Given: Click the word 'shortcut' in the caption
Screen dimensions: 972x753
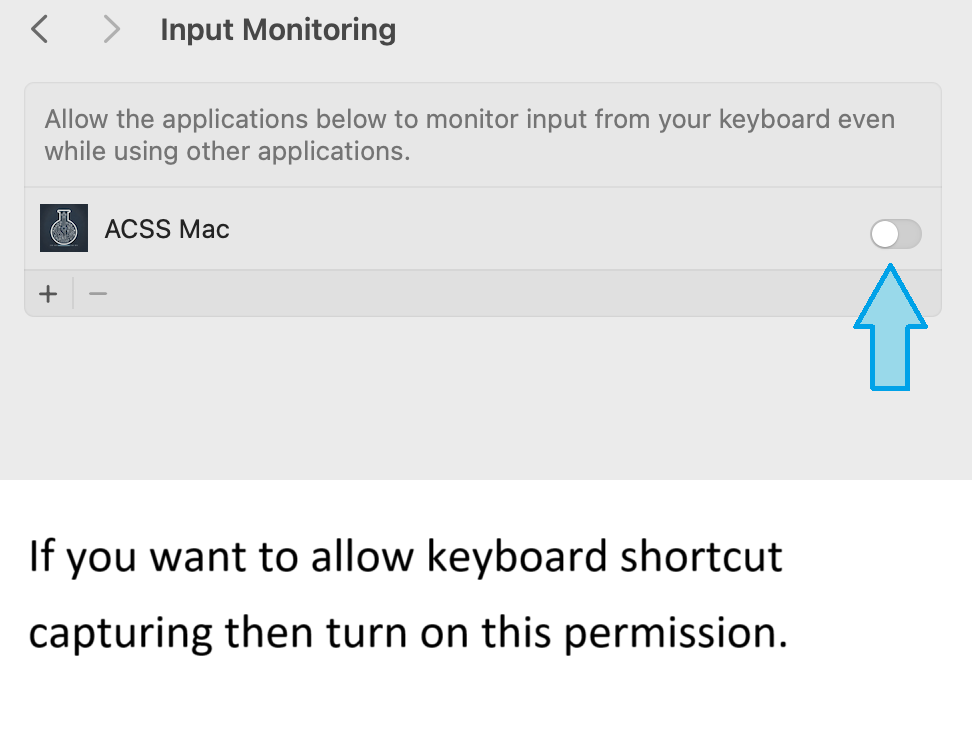Looking at the screenshot, I should click(x=702, y=556).
